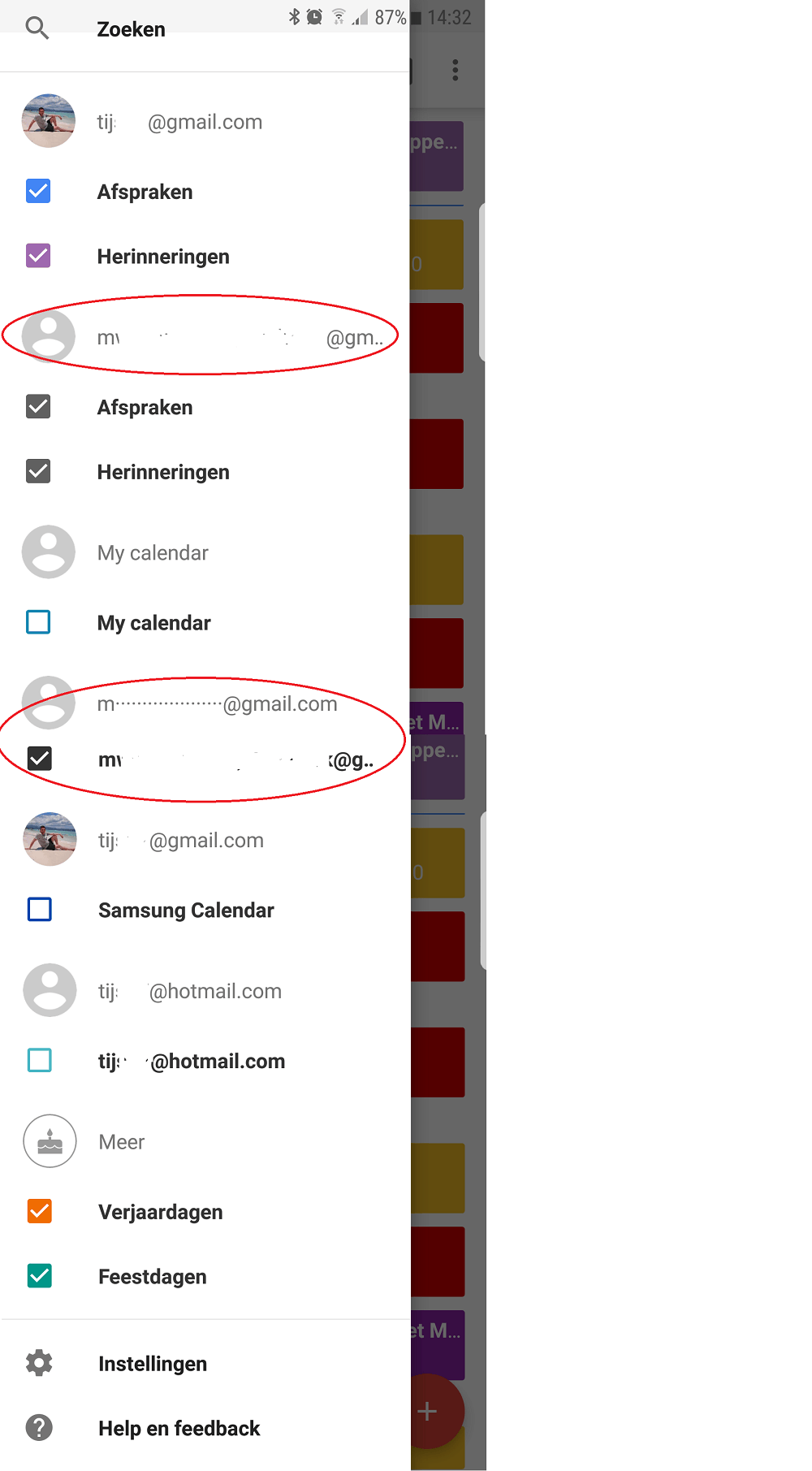This screenshot has height=1471, width=812.
Task: Enable the Samsung Calendar checkbox
Action: tap(40, 909)
